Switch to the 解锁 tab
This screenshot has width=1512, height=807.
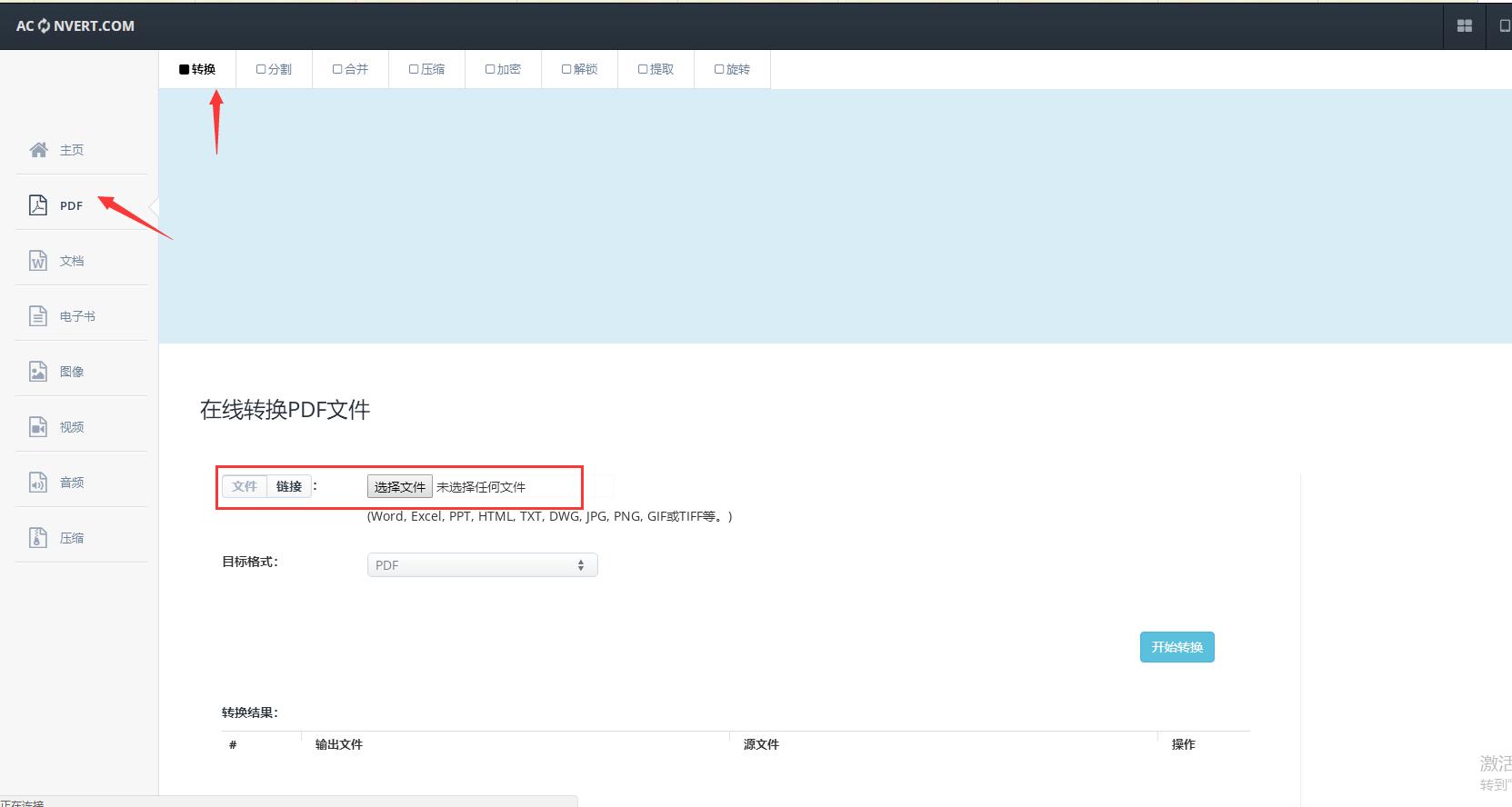(579, 69)
